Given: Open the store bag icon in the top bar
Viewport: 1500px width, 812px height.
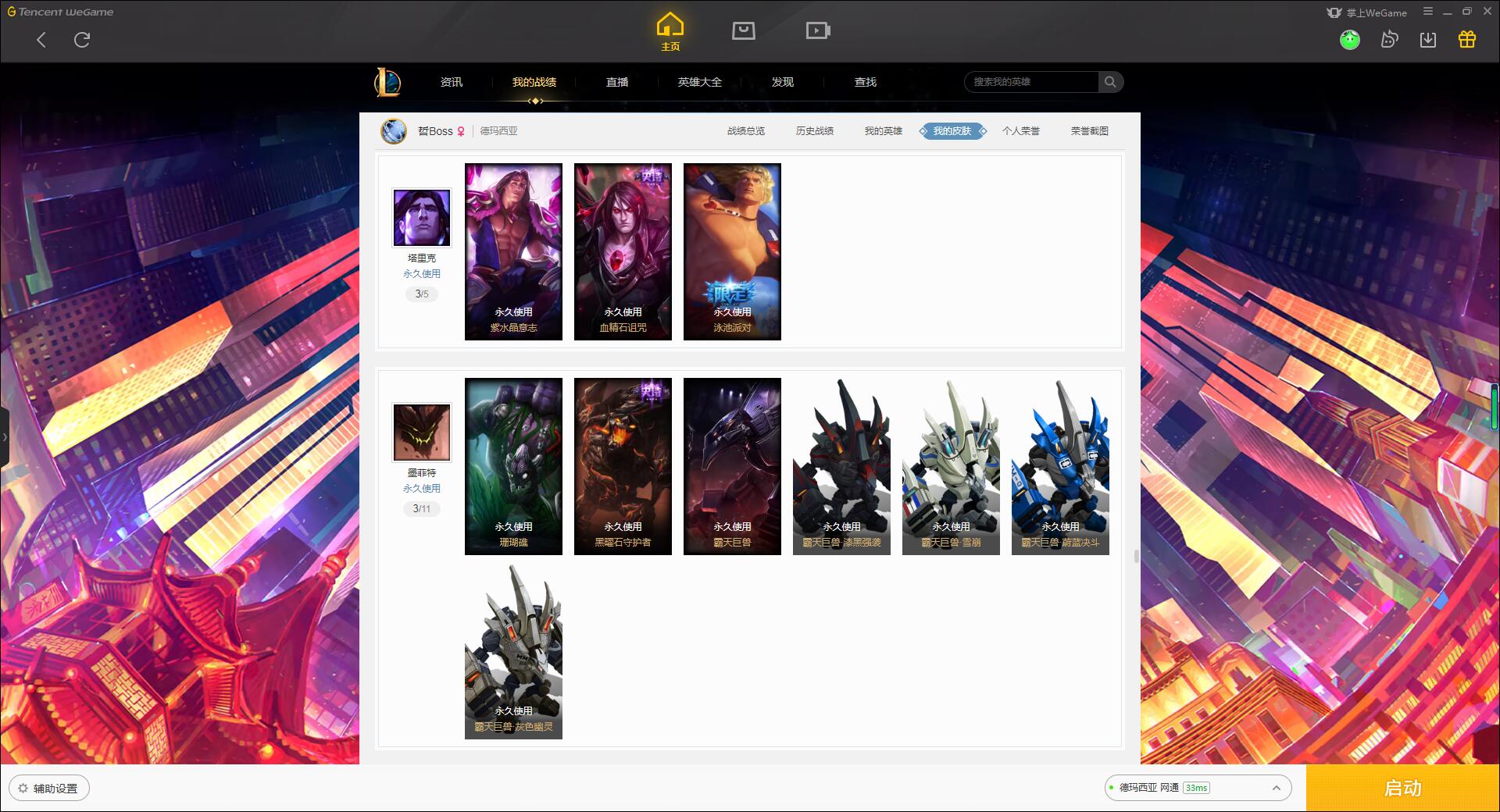Looking at the screenshot, I should tap(744, 31).
